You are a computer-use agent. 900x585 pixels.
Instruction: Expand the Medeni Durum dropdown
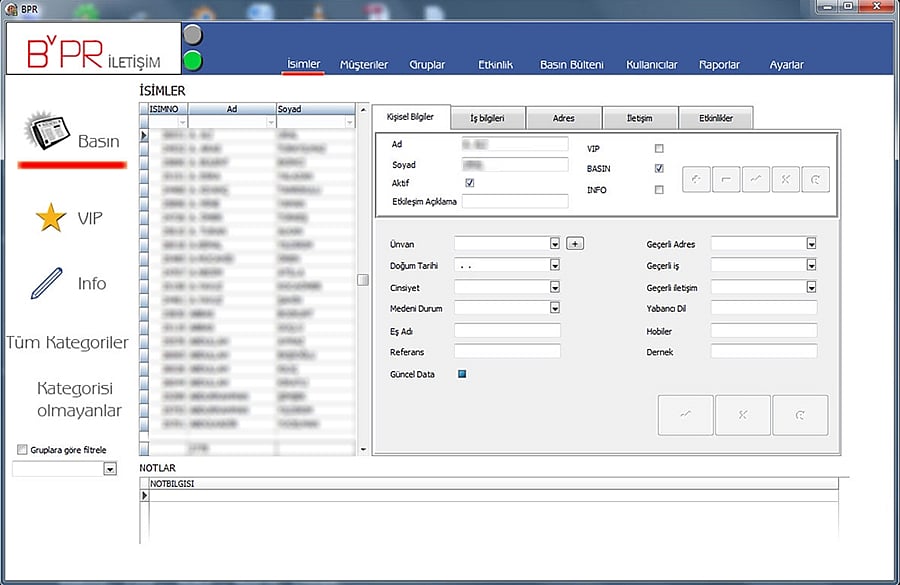554,308
